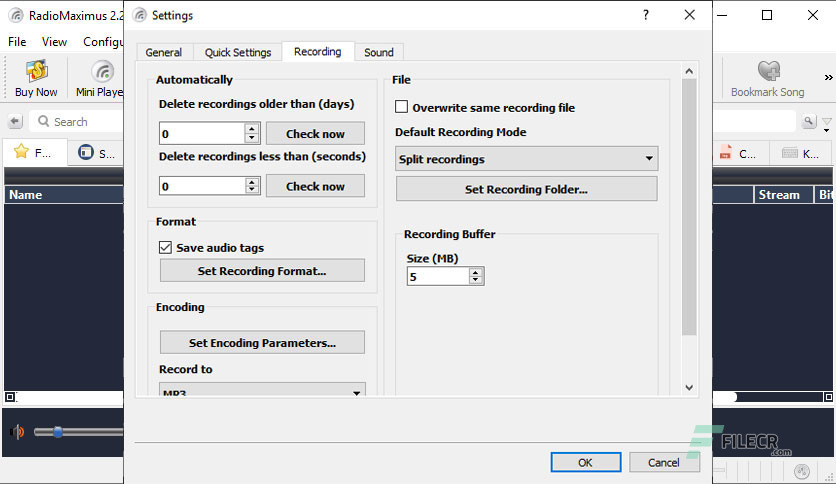Click OK to confirm settings
The width and height of the screenshot is (836, 484).
pos(585,462)
